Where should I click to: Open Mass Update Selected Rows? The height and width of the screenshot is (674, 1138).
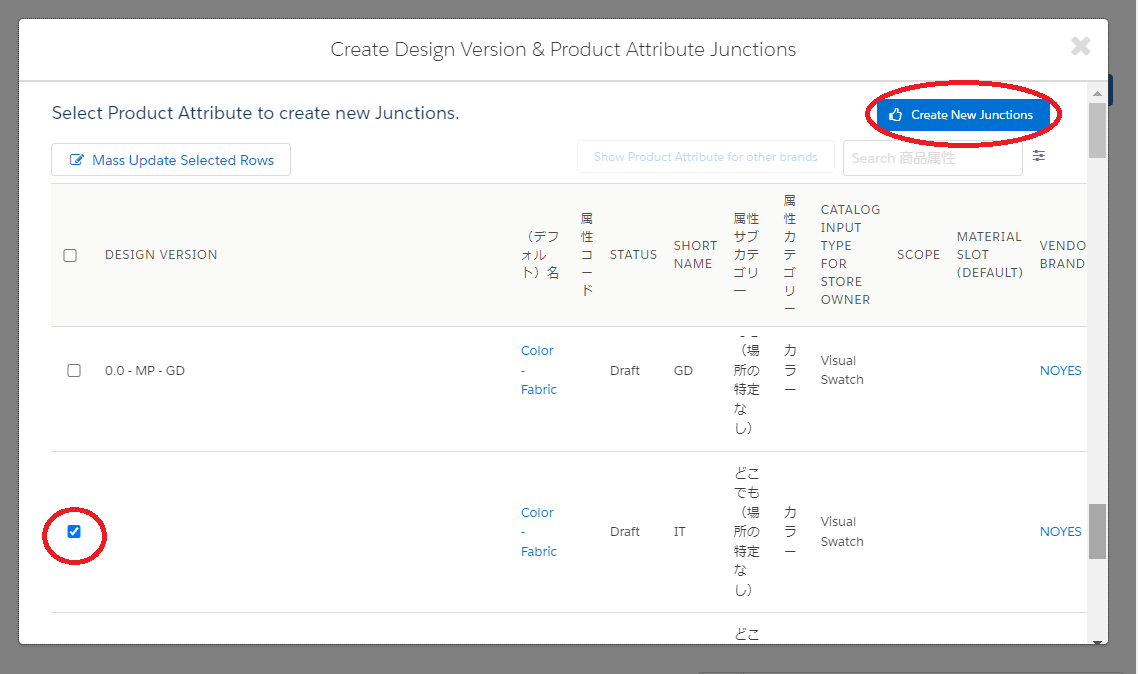(171, 160)
